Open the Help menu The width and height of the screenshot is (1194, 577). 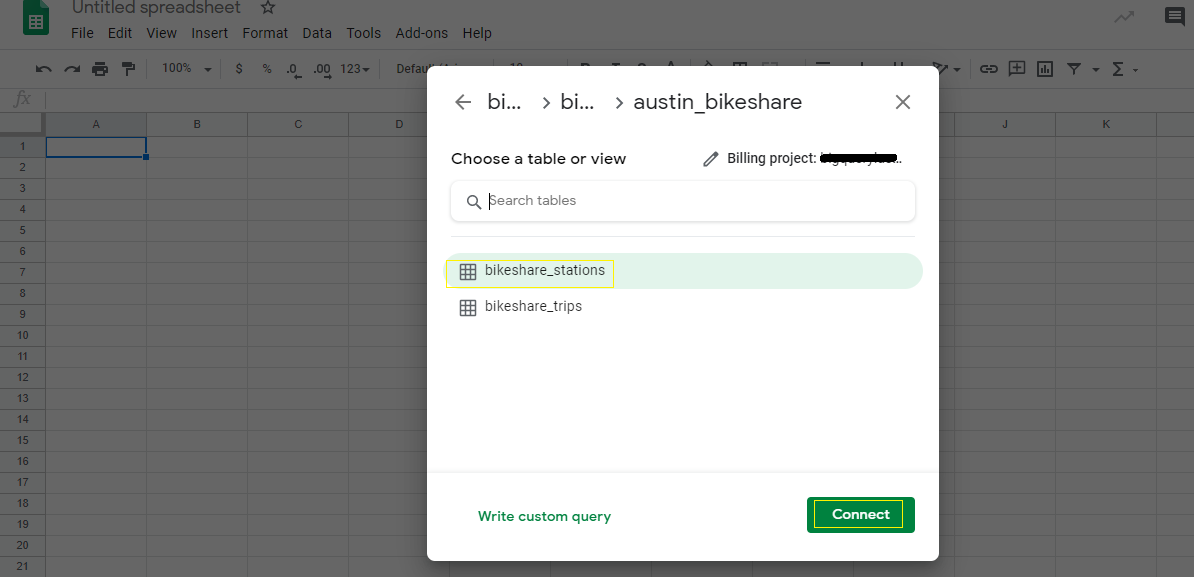pos(477,33)
